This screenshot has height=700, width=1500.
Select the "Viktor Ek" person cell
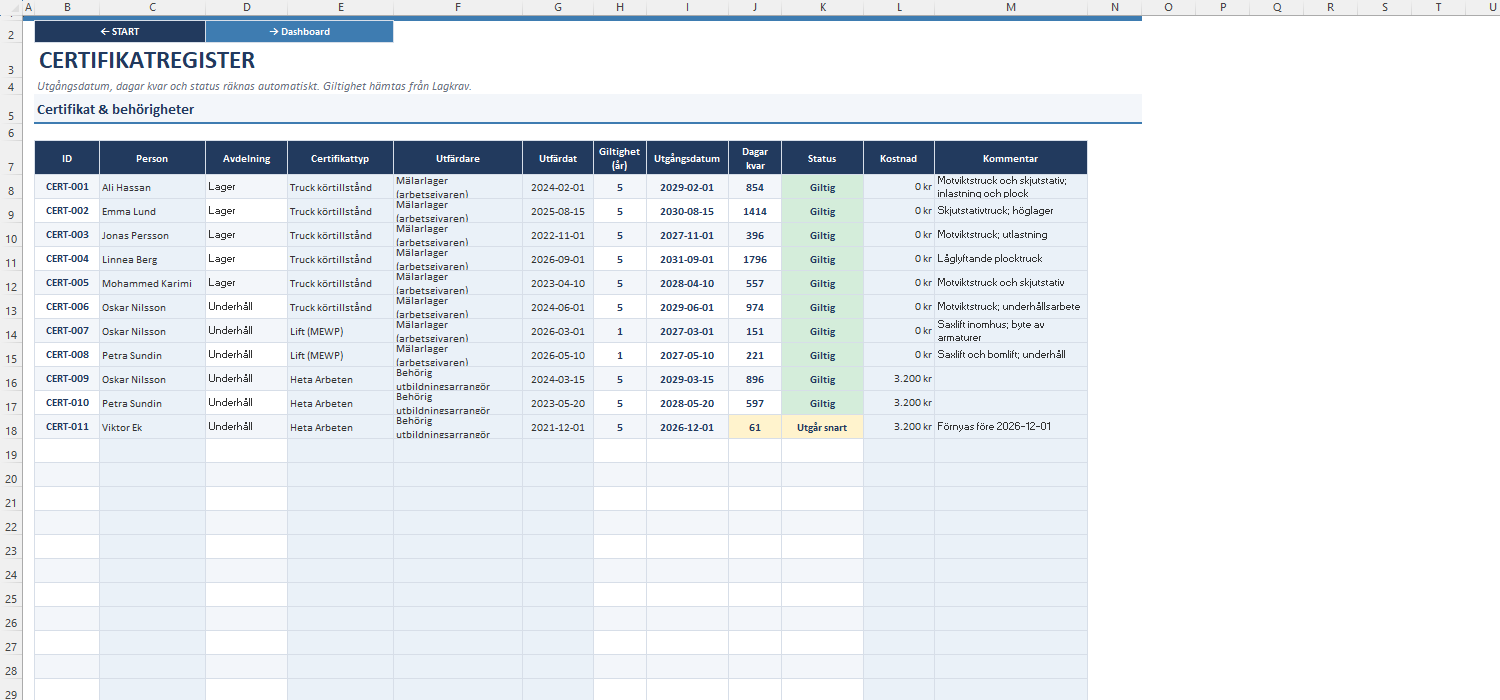pos(152,427)
